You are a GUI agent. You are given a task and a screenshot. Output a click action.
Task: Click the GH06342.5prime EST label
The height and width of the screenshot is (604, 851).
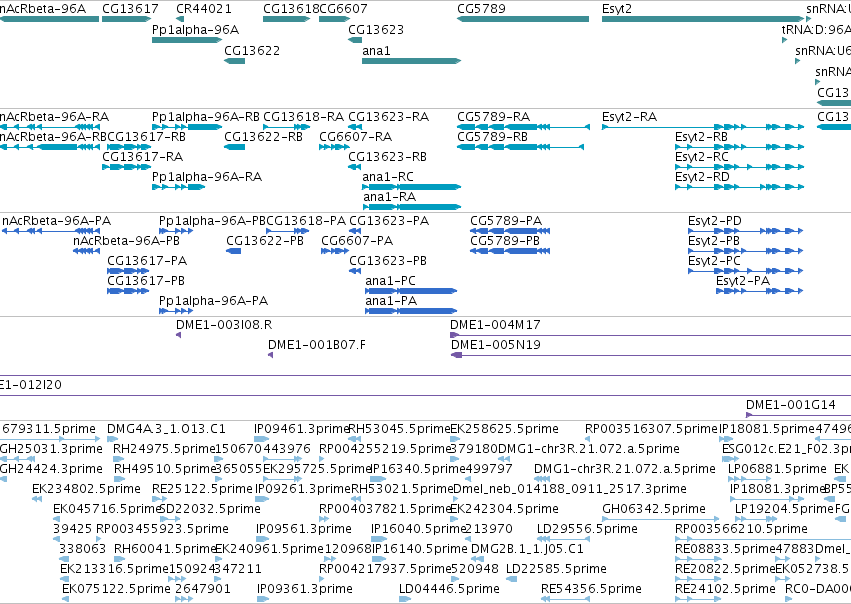coord(654,509)
